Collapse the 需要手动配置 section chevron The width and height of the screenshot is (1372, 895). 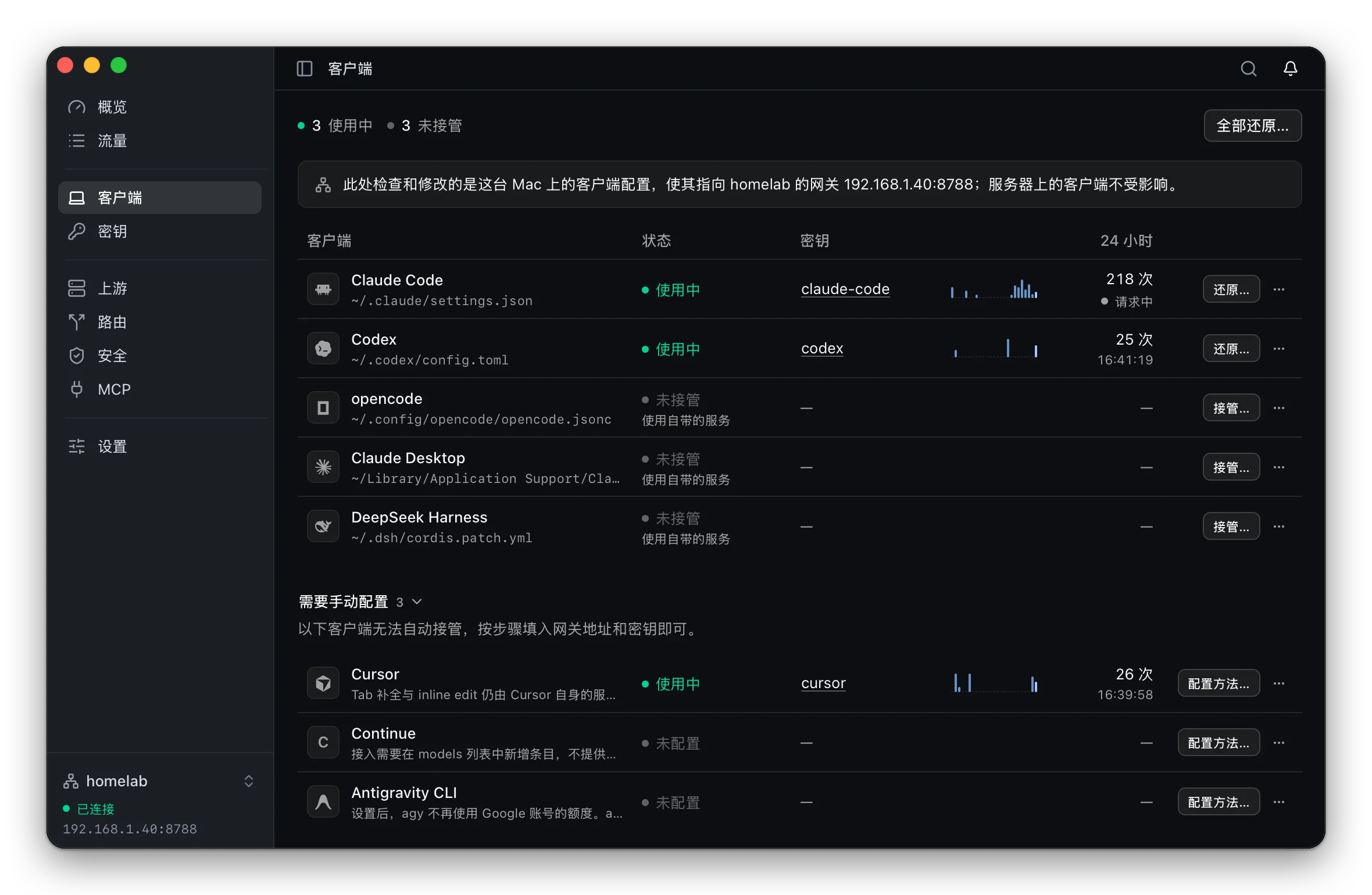pos(417,602)
